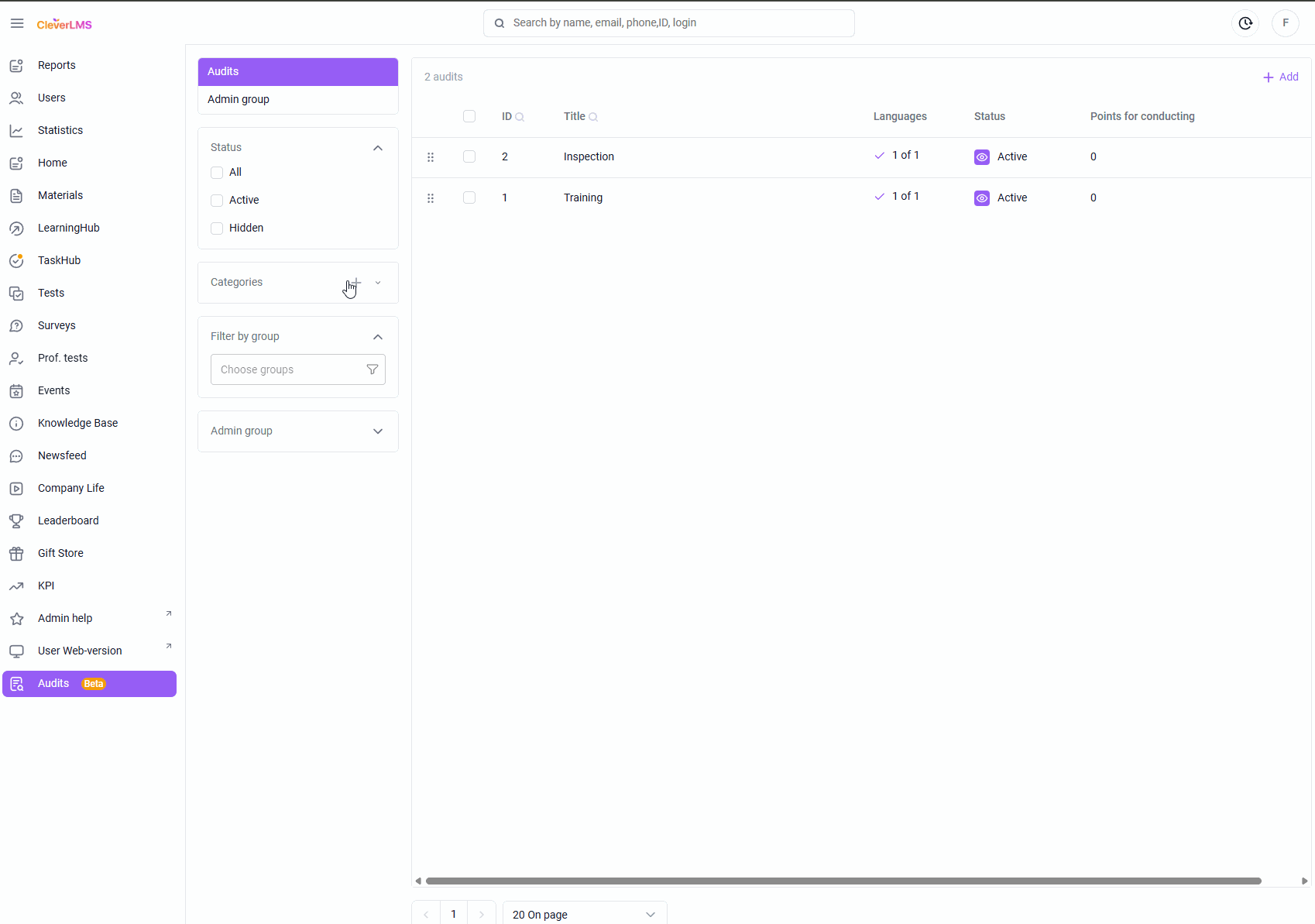
Task: Open the Inspection audit title
Action: pos(589,156)
